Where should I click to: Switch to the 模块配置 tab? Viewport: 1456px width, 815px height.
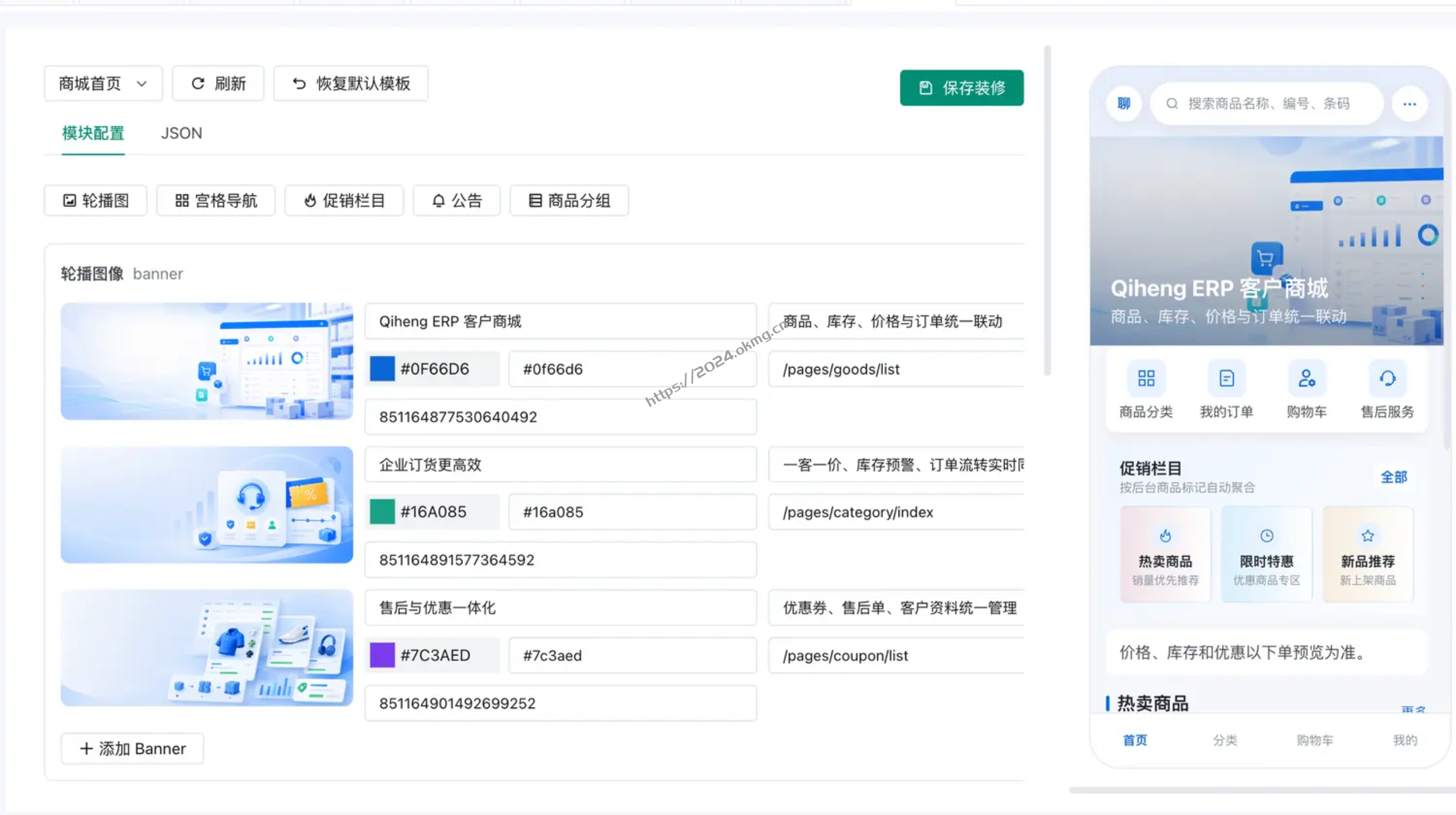[x=93, y=133]
